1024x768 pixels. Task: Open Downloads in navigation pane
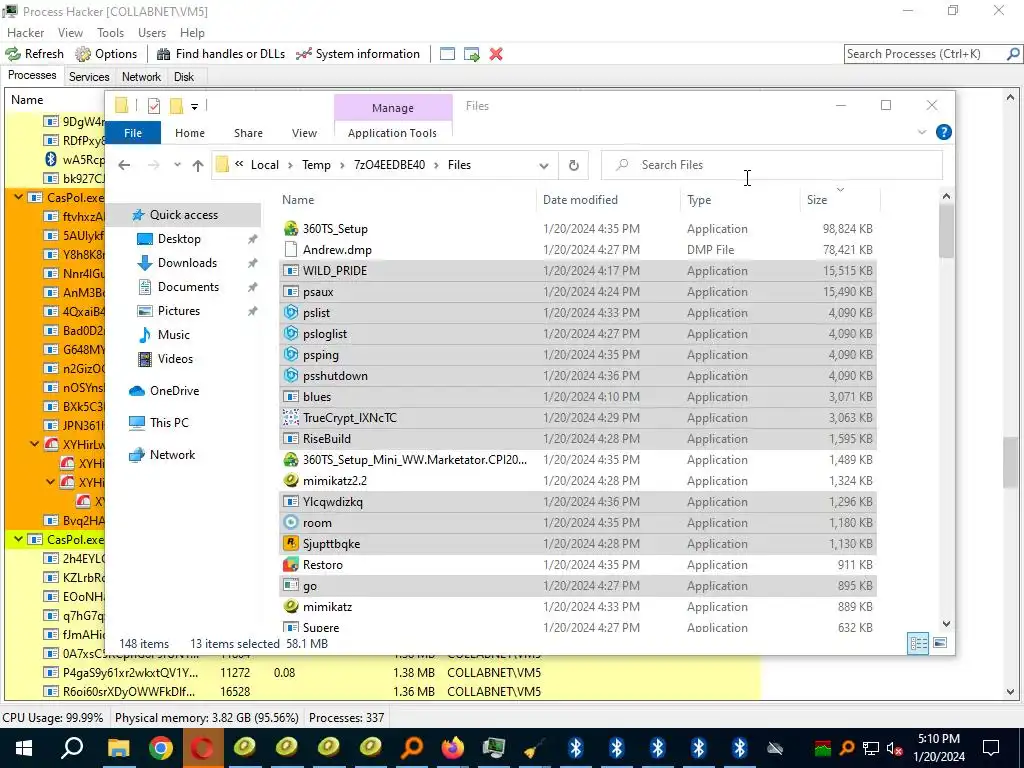187,263
